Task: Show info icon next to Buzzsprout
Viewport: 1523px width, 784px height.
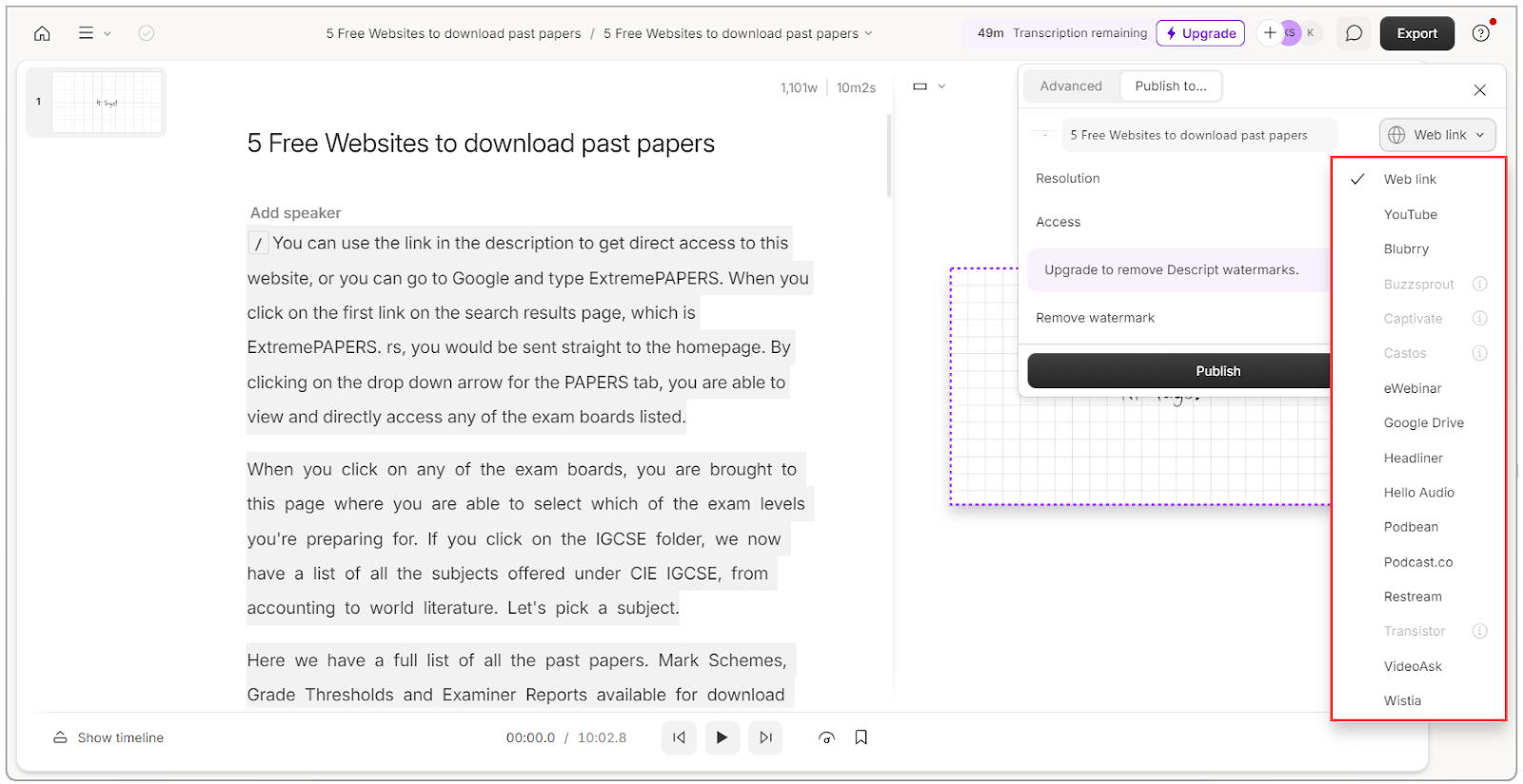Action: (1479, 284)
